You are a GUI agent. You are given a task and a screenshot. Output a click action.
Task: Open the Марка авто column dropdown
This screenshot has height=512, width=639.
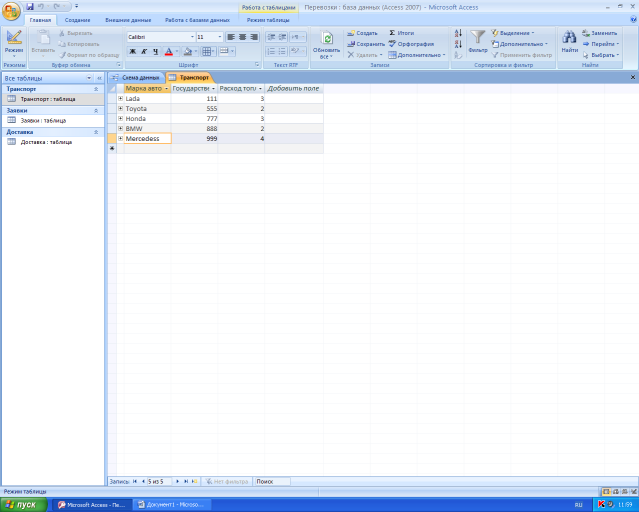tap(166, 88)
